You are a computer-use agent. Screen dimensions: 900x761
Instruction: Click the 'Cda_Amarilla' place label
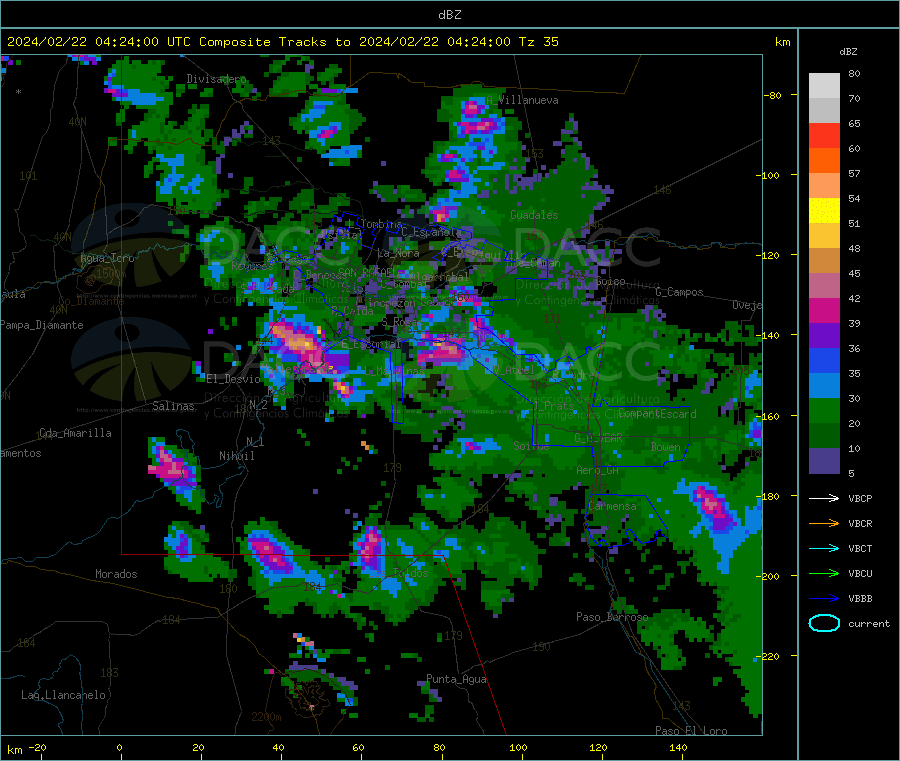(x=75, y=433)
